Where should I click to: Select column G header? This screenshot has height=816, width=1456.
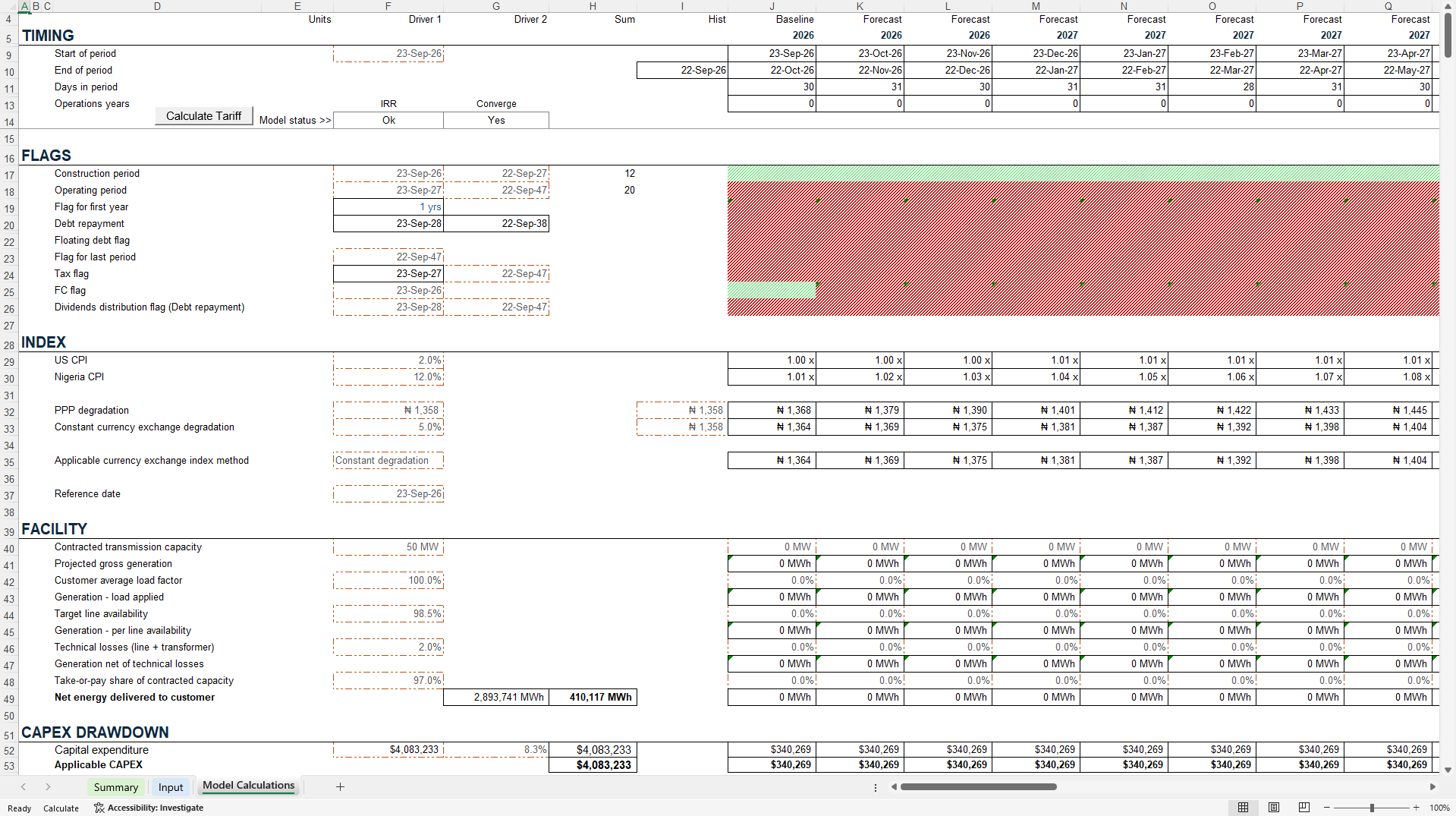tap(496, 6)
